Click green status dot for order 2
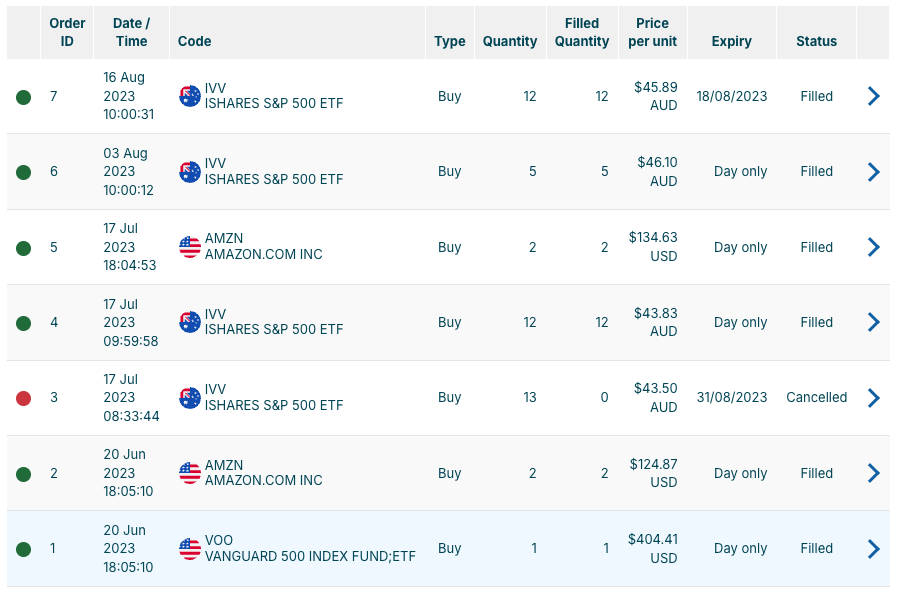Viewport: 902px width, 601px height. [x=24, y=474]
